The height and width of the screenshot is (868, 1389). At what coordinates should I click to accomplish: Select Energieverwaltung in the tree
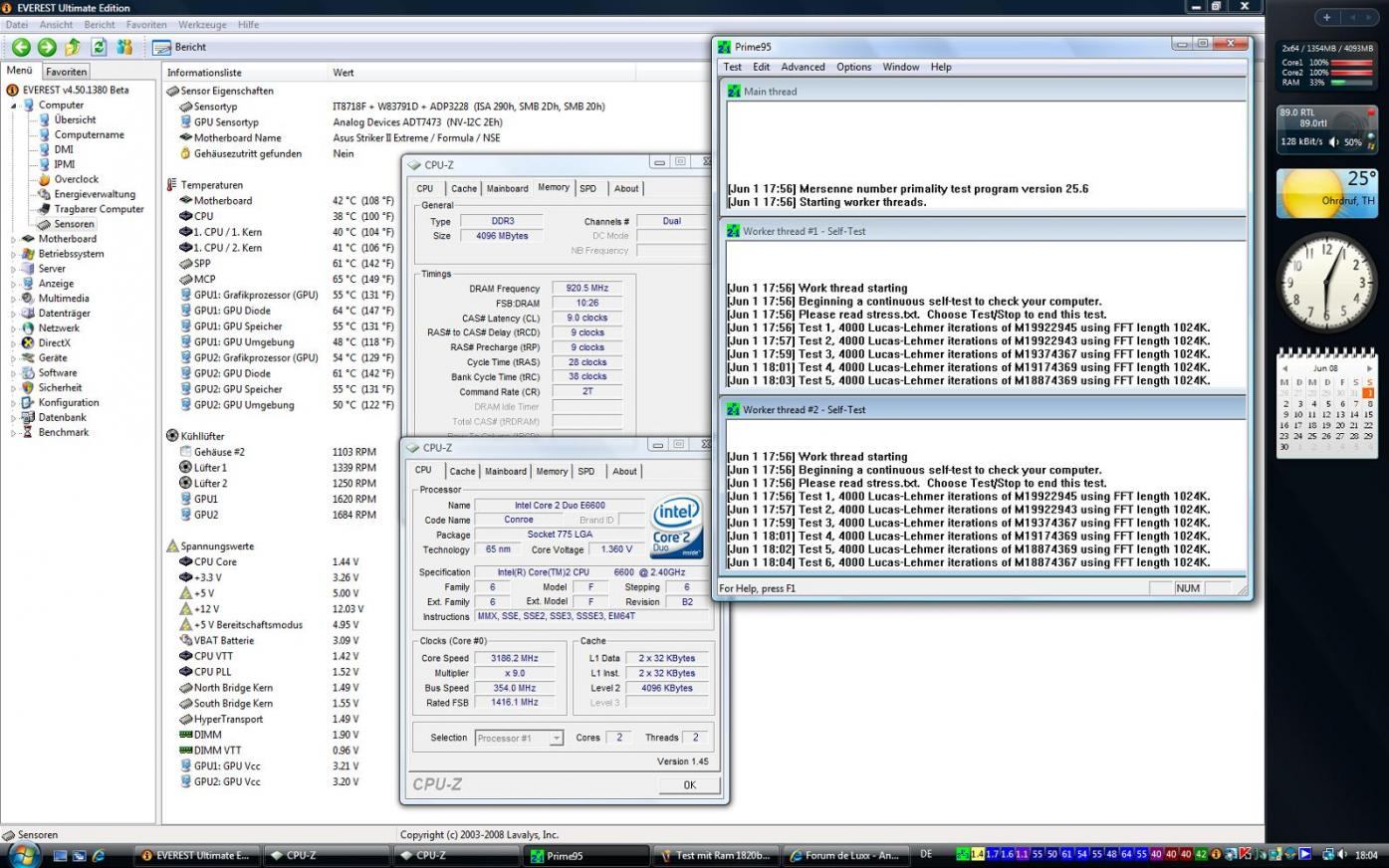click(95, 194)
